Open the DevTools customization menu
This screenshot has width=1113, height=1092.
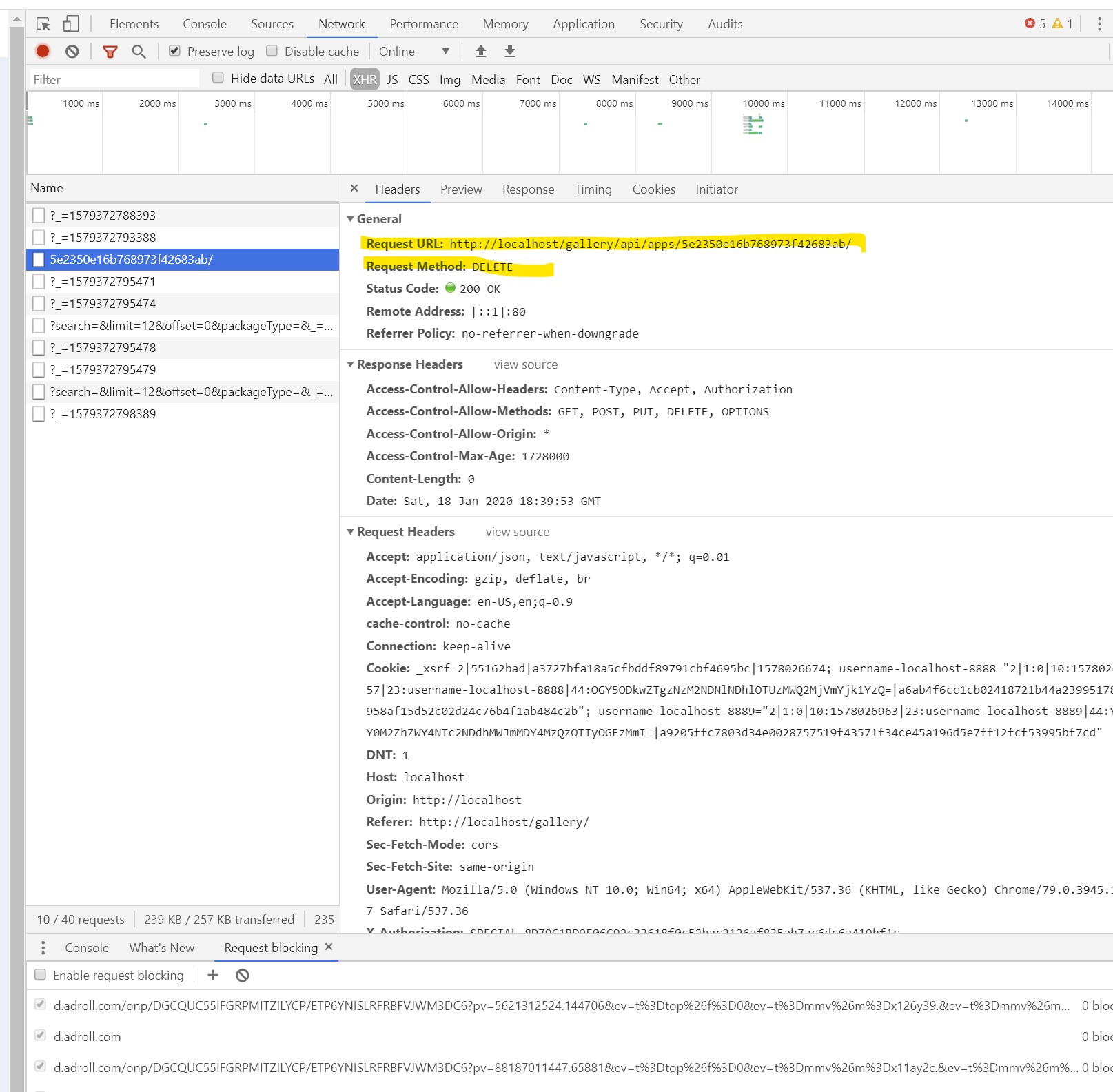click(1100, 23)
